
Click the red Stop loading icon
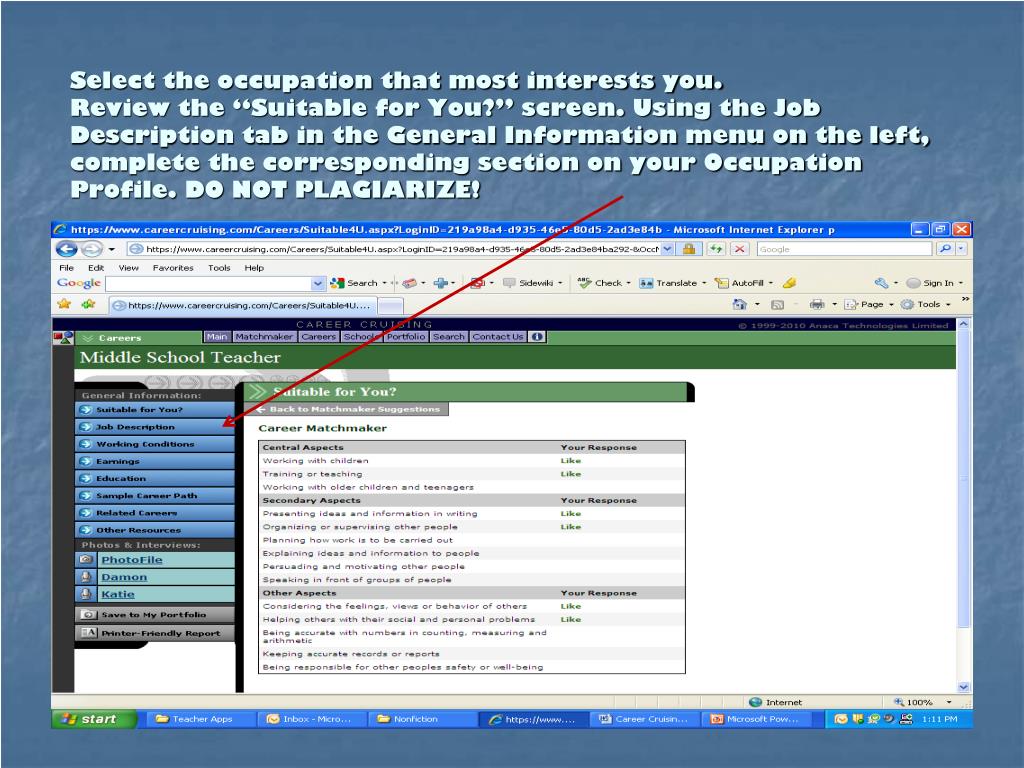point(739,249)
